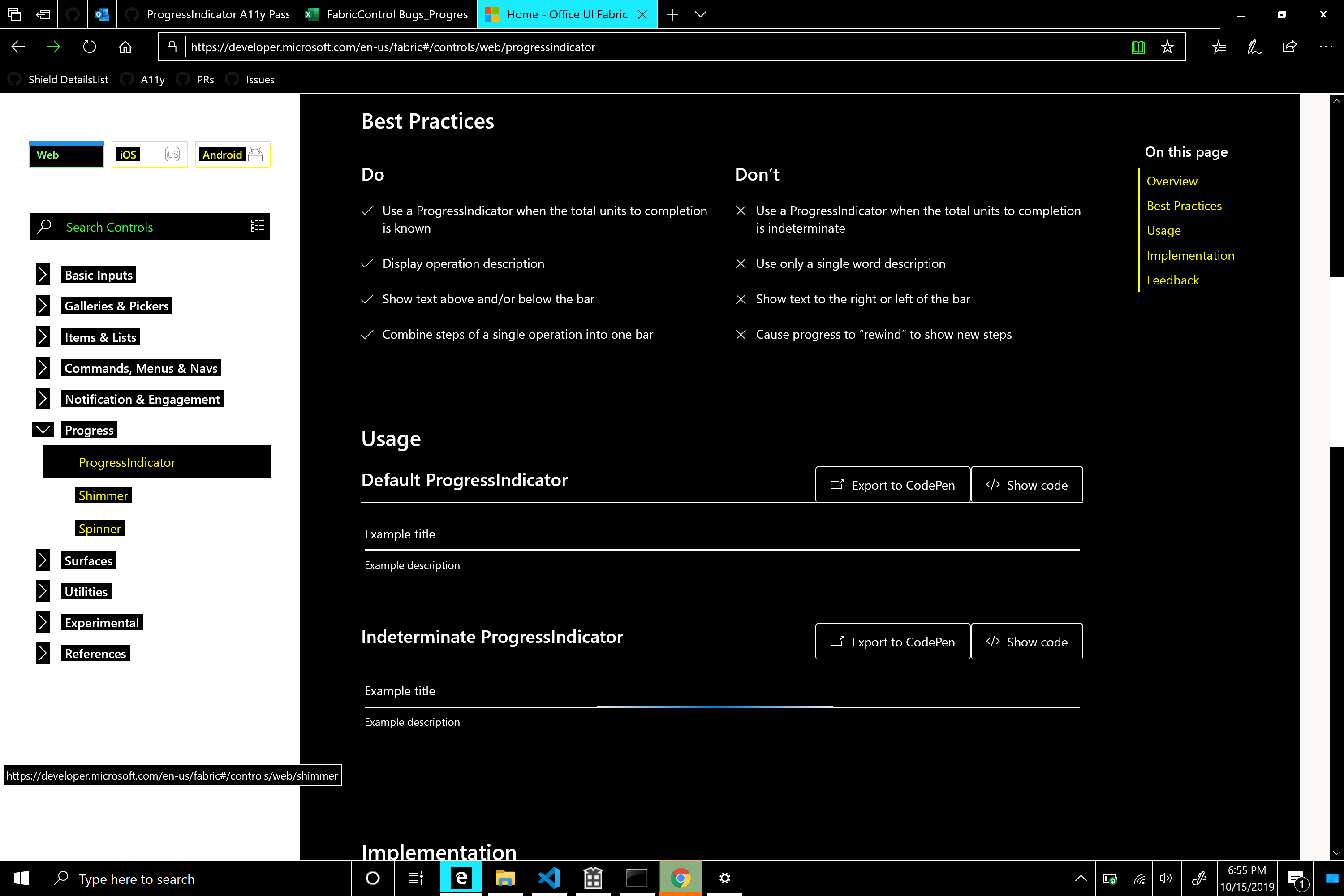Open Visual Studio Code from taskbar
This screenshot has width=1344, height=896.
pos(548,878)
